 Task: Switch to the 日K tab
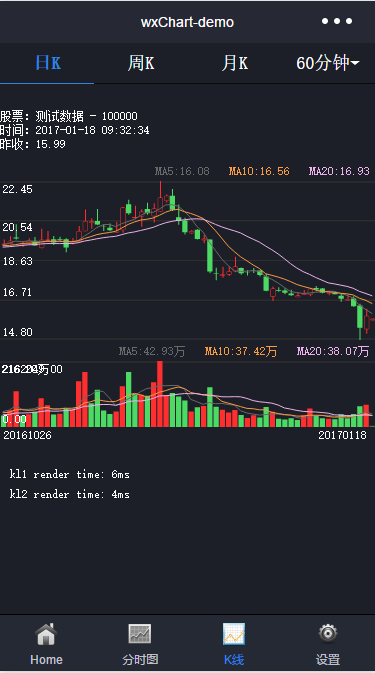(47, 63)
